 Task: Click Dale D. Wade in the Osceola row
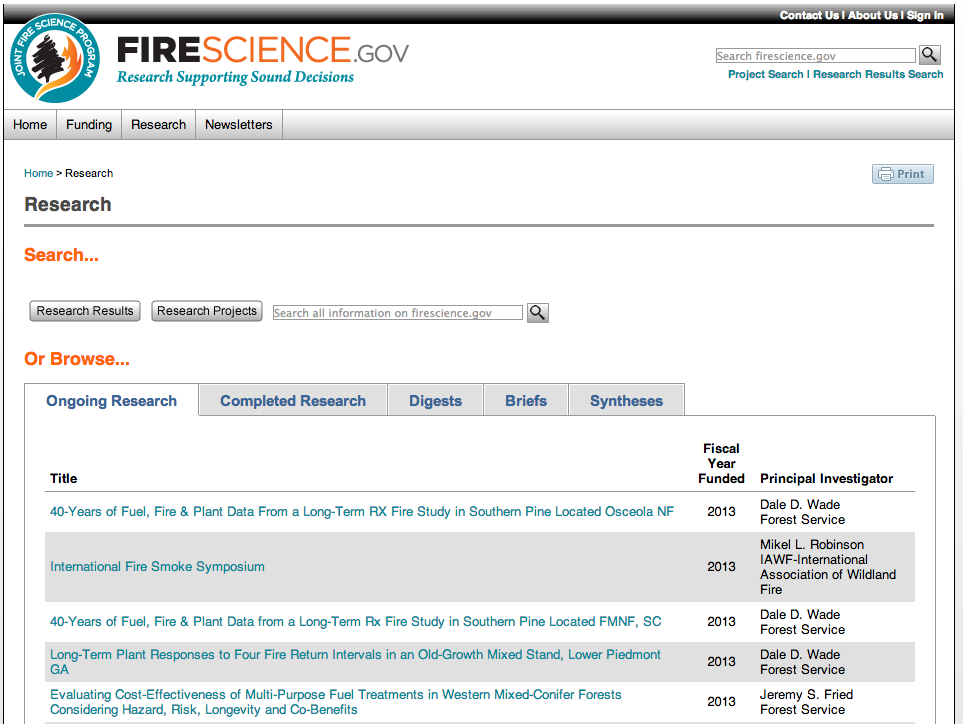click(x=800, y=505)
